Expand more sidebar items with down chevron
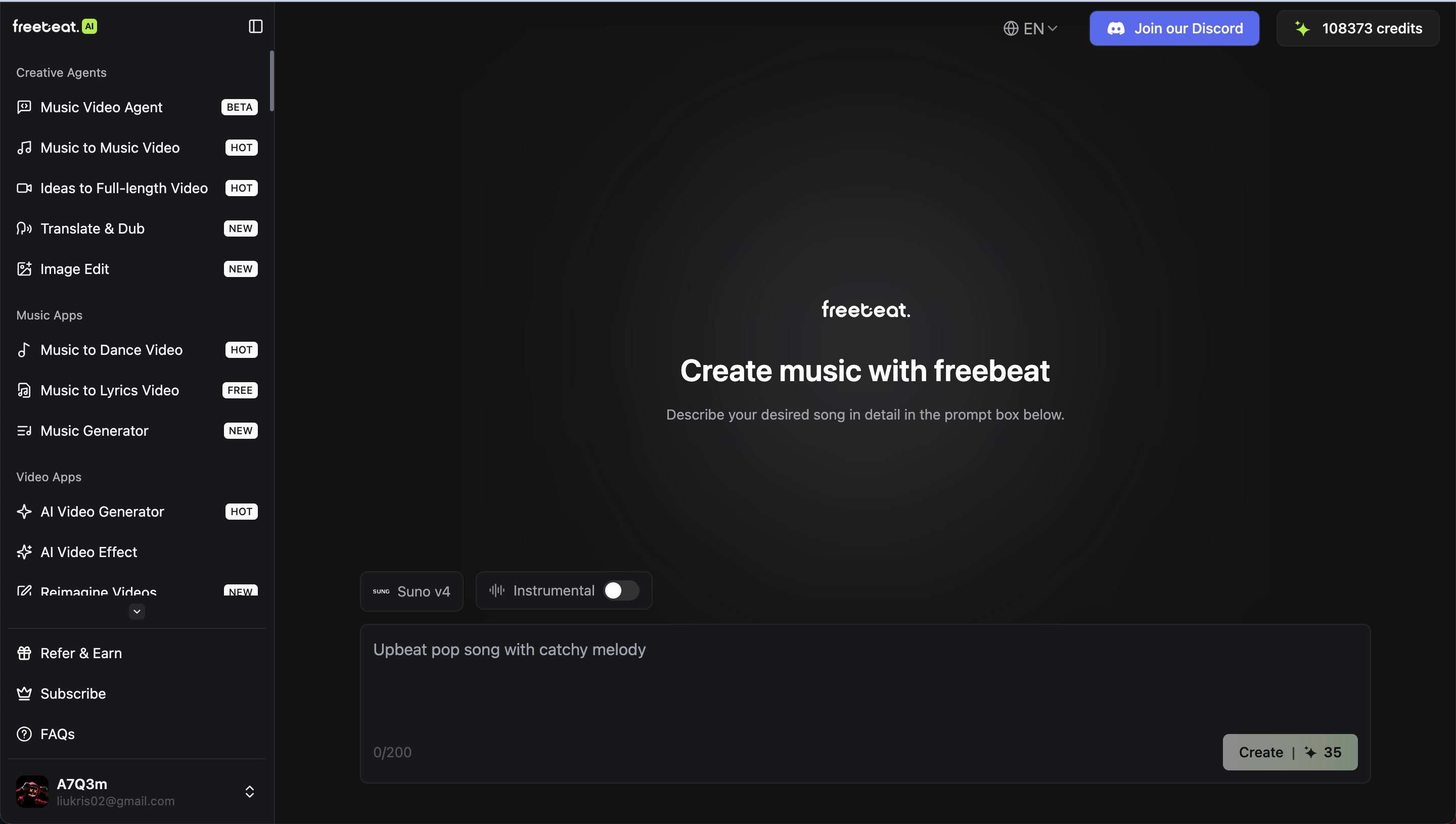This screenshot has height=824, width=1456. (137, 612)
